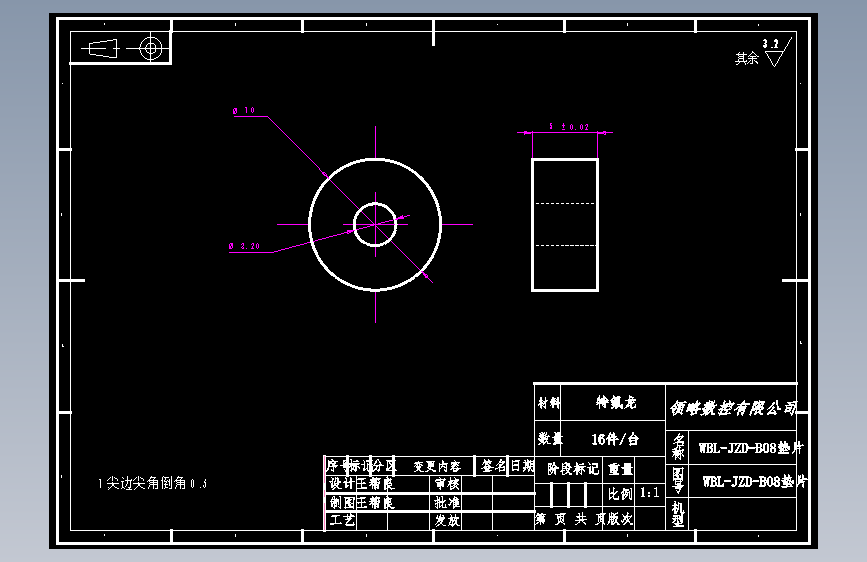Click the 3.2 surface roughness symbol
The height and width of the screenshot is (562, 867).
tap(778, 52)
